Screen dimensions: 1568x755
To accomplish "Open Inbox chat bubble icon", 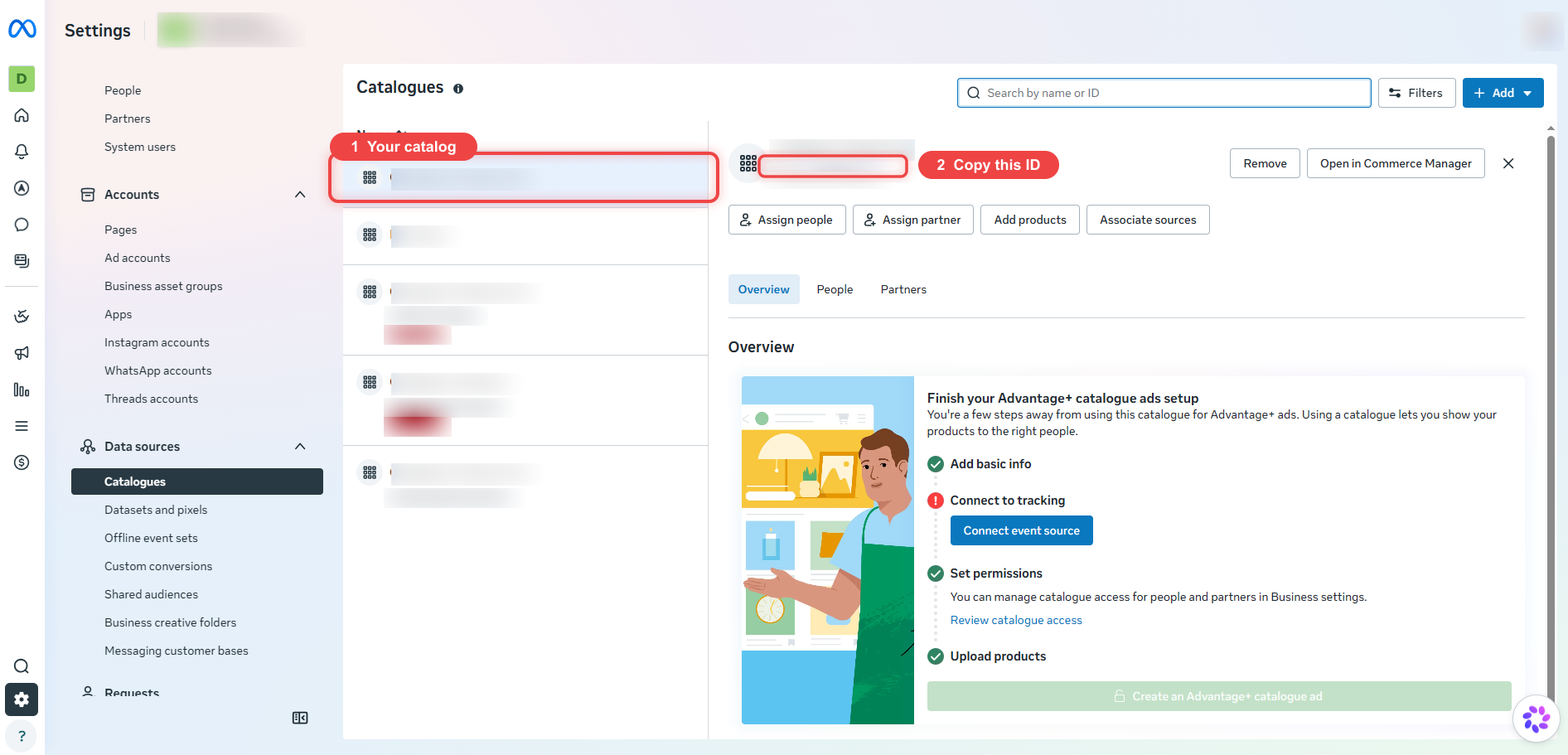I will tap(22, 225).
